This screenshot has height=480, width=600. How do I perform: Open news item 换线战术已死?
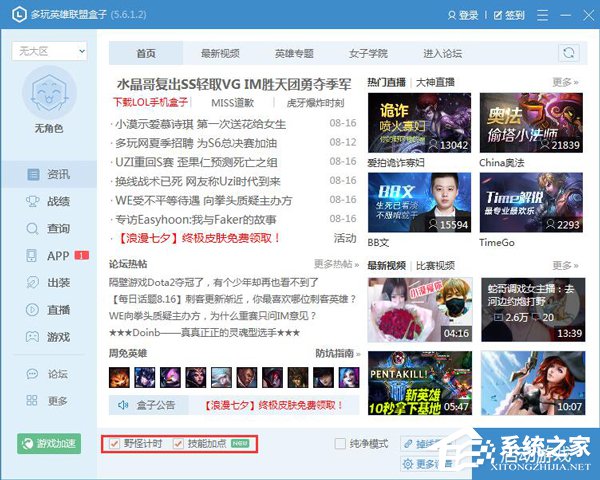point(198,181)
